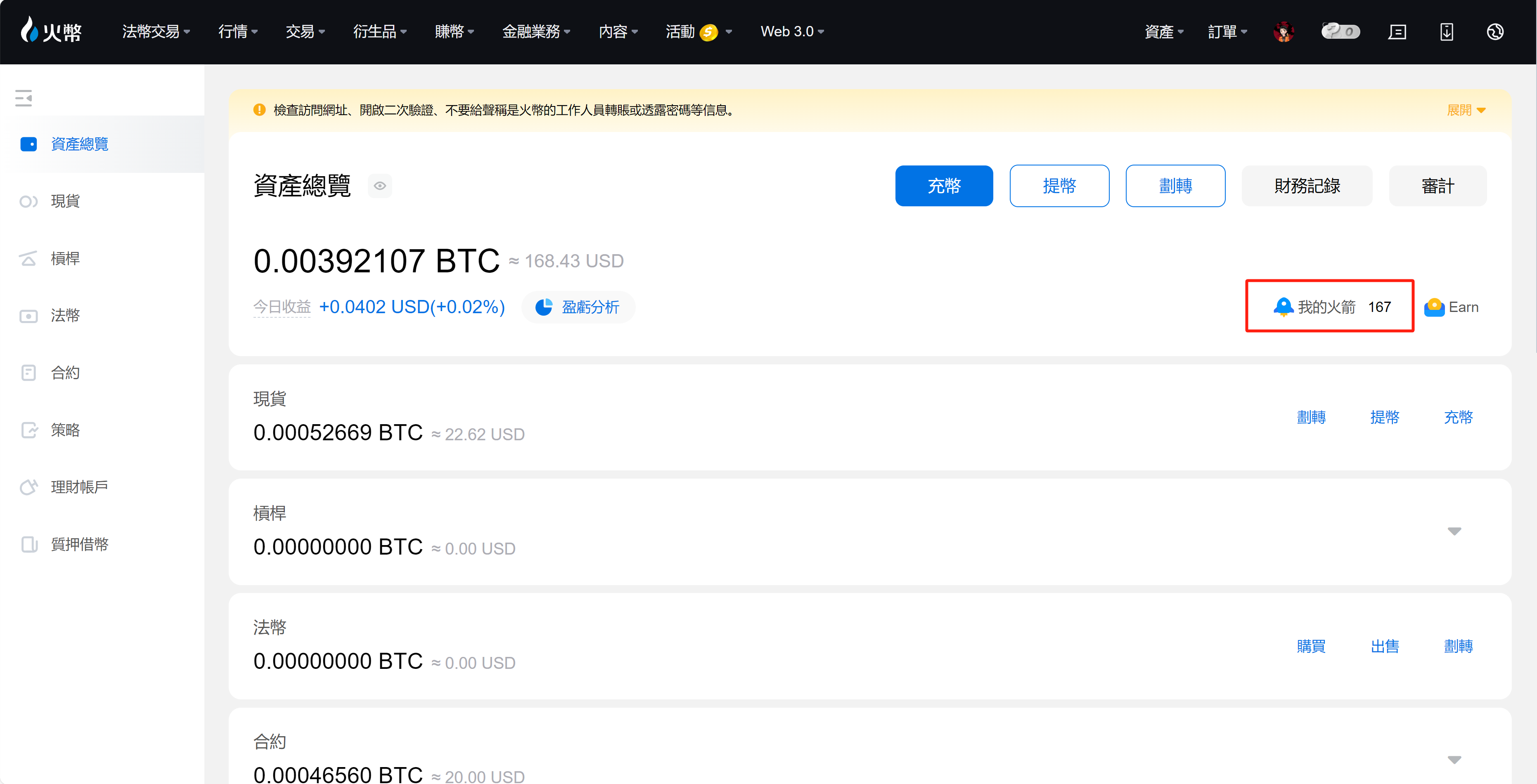1537x784 pixels.
Task: Click 劃轉 link in 法幣 row
Action: pos(1458,646)
